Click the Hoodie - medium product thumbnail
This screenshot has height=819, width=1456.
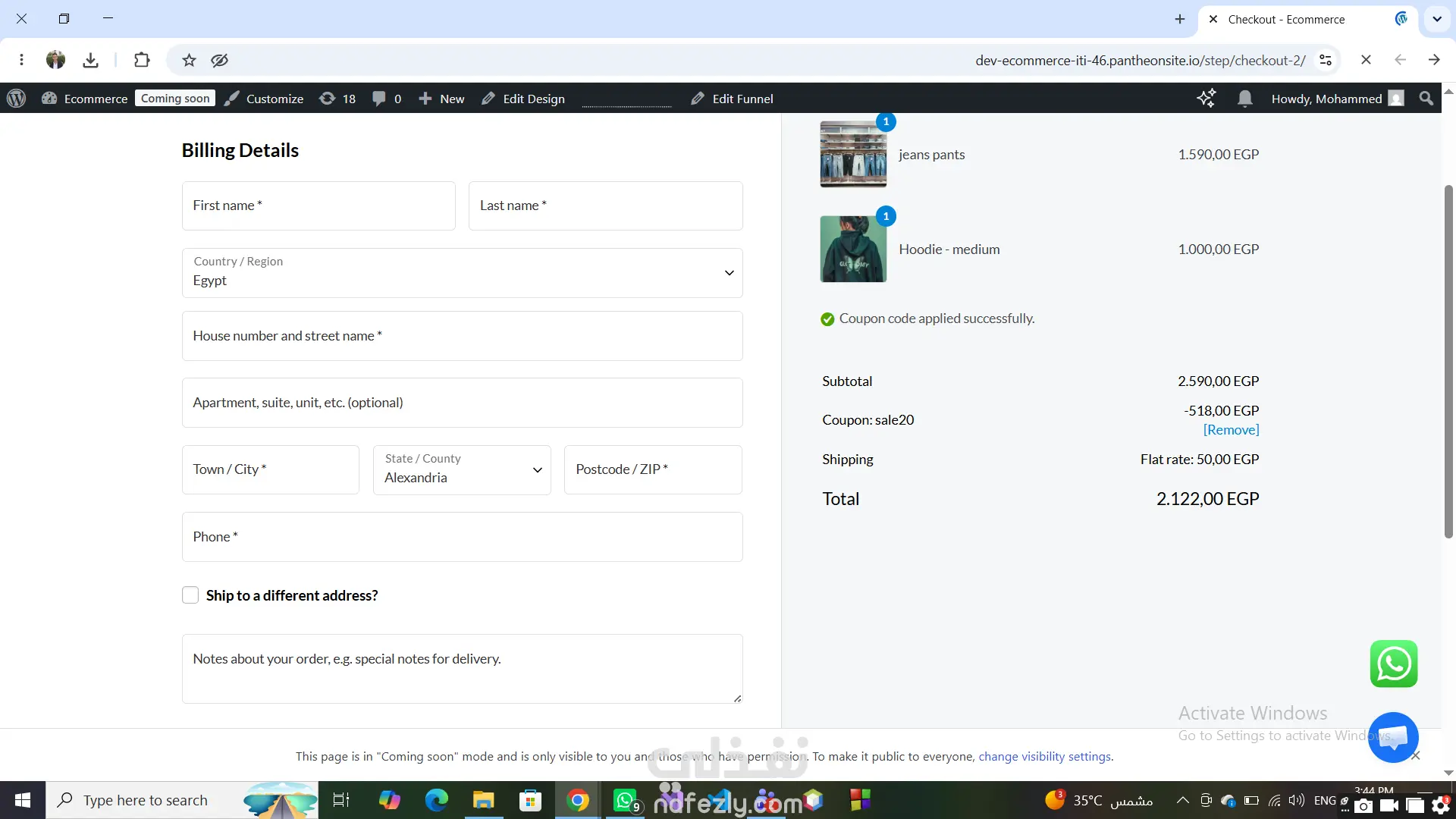tap(853, 249)
